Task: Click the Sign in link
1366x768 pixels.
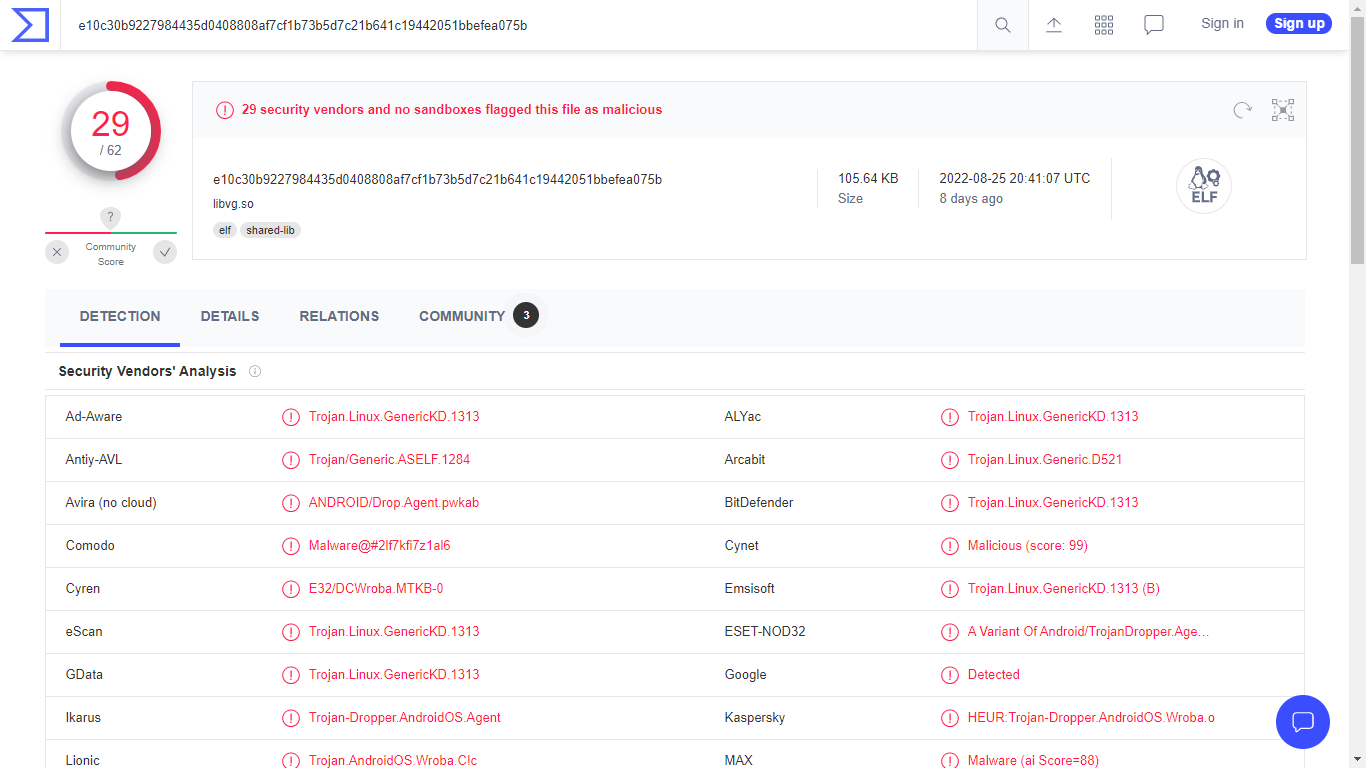Action: pos(1222,23)
